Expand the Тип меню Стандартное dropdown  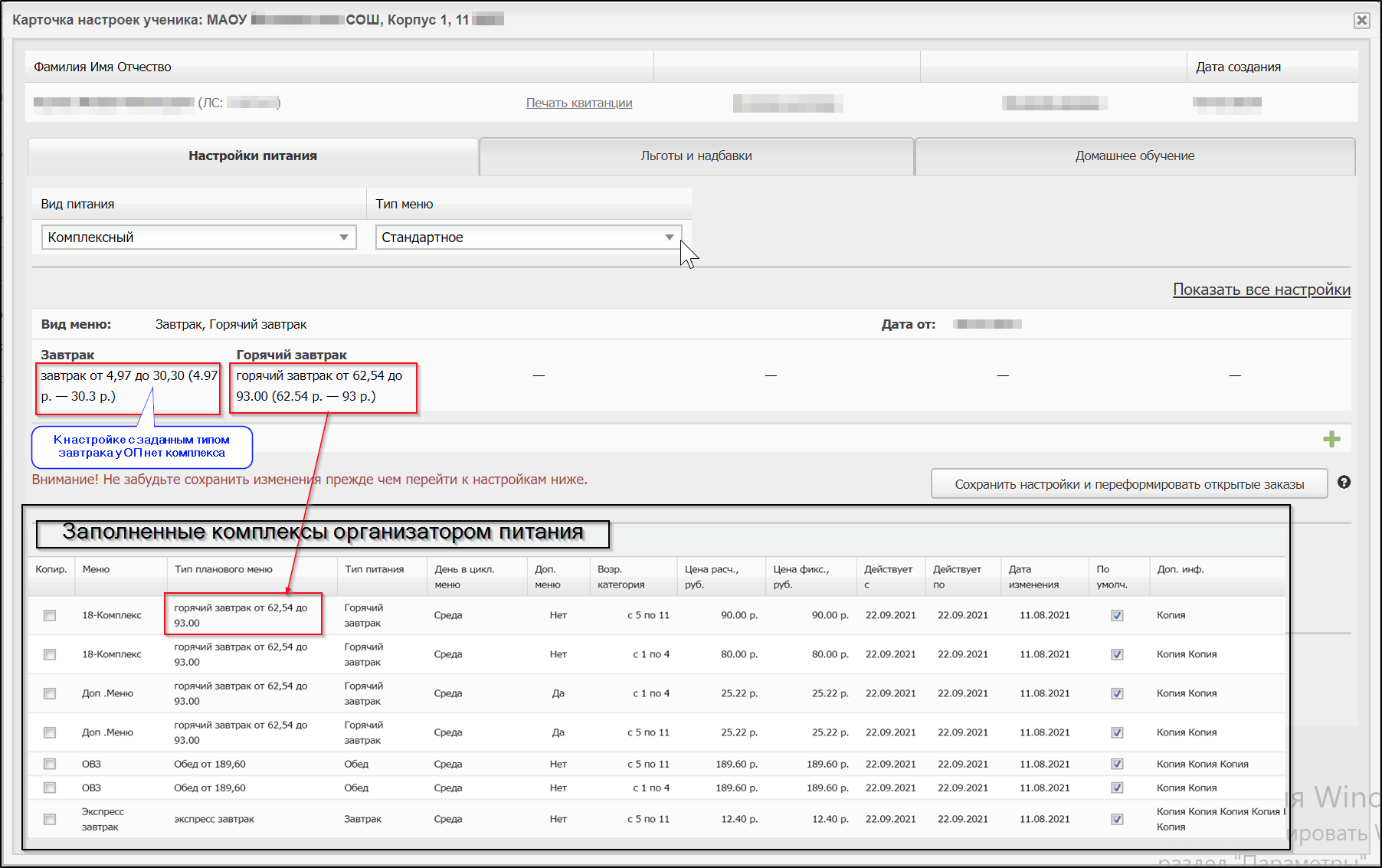click(529, 237)
